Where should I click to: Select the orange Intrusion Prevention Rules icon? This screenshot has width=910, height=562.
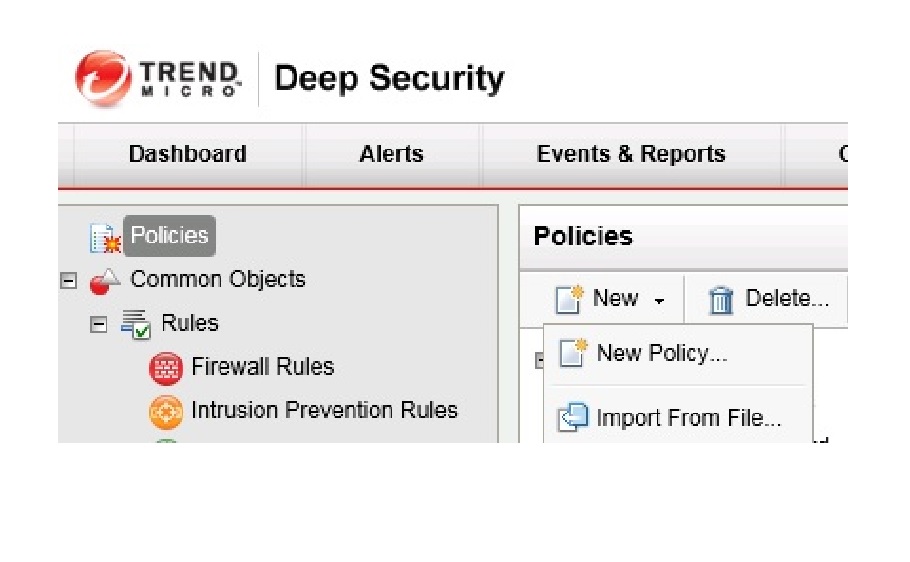[x=166, y=411]
